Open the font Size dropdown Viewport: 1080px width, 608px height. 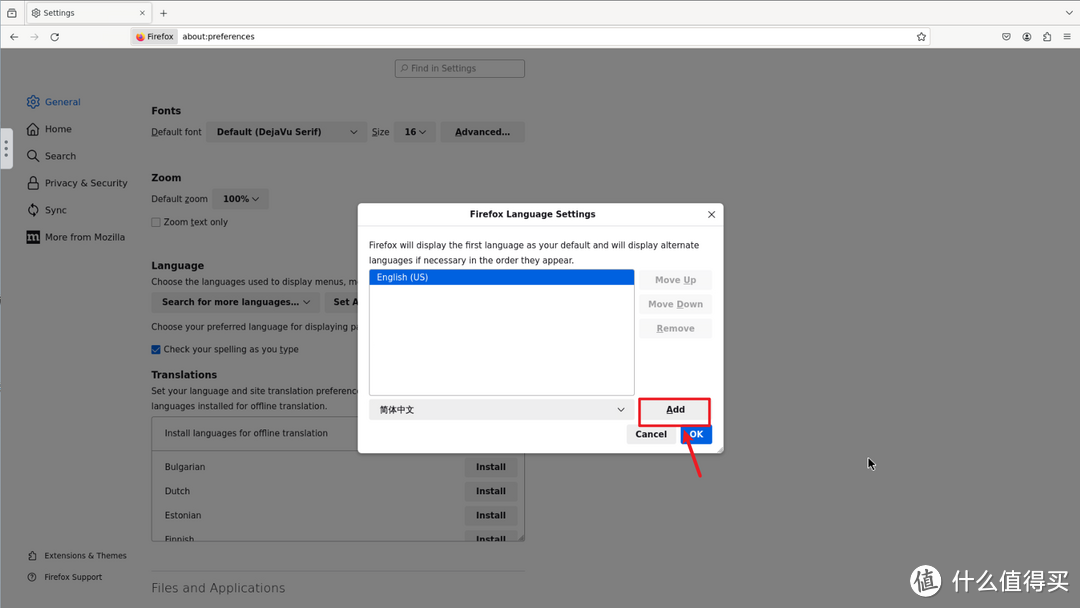click(415, 132)
